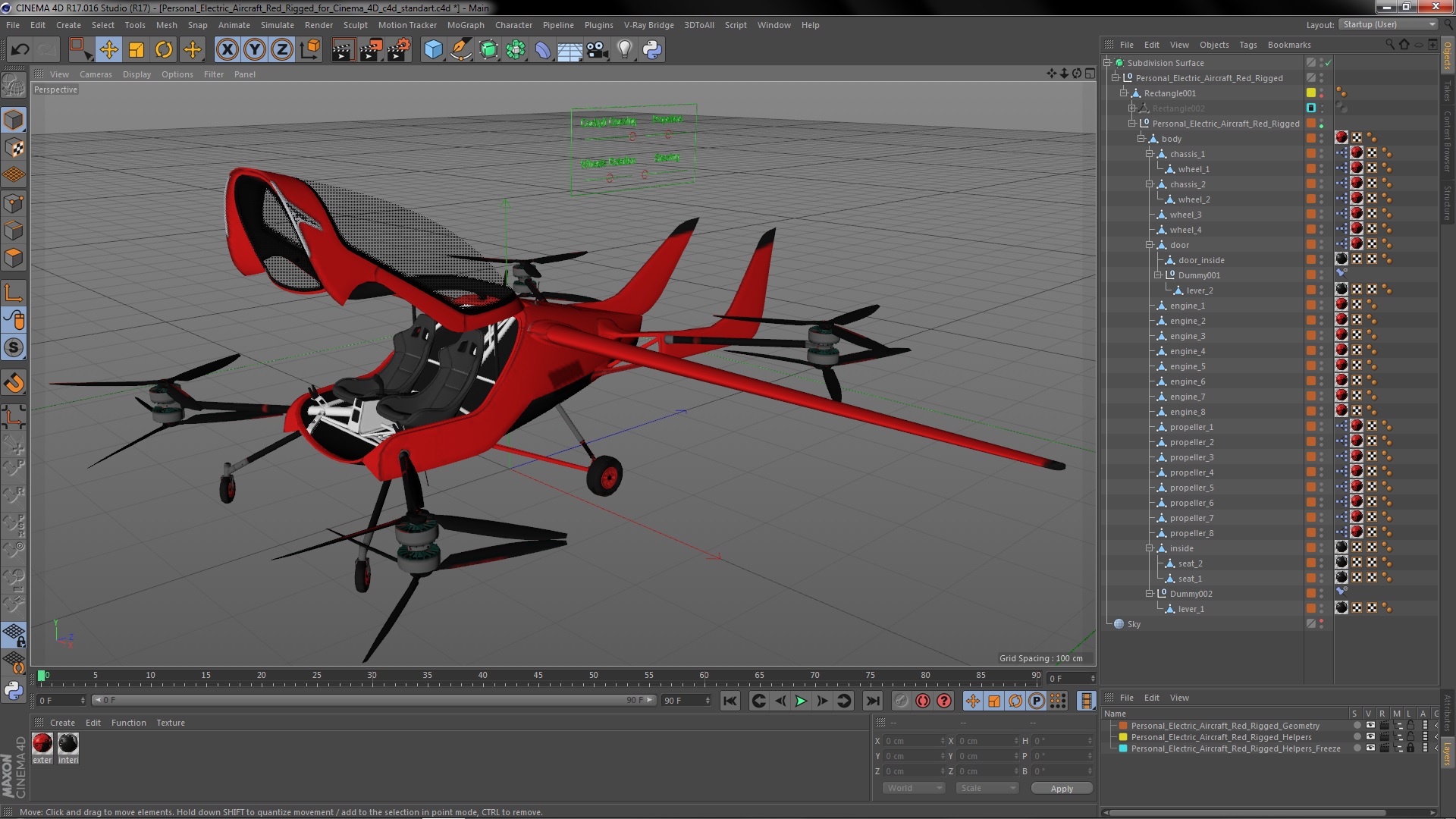The height and width of the screenshot is (819, 1456).
Task: Open the Content Browser side tab
Action: coord(1448,141)
